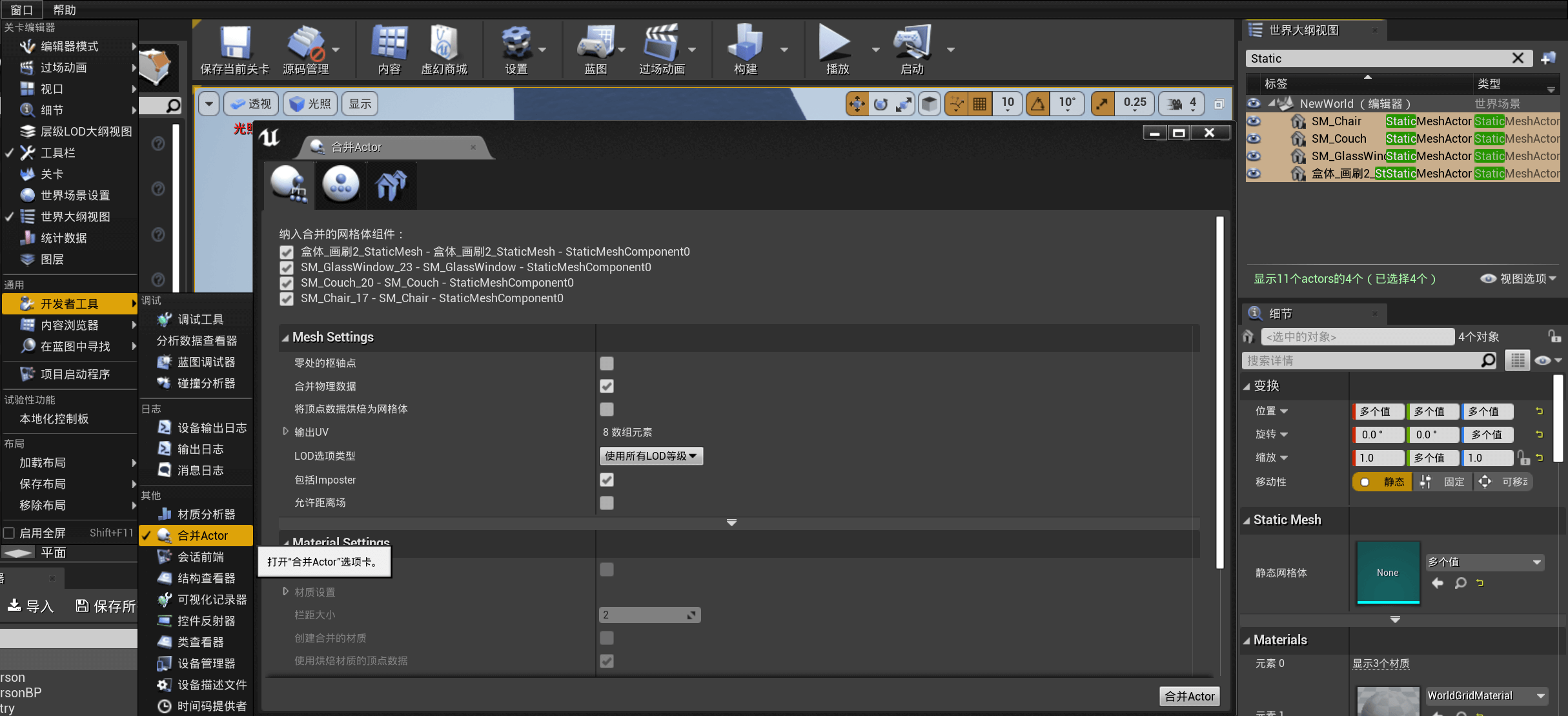Click the Static search field in outliner
This screenshot has width=1568, height=716.
1389,58
